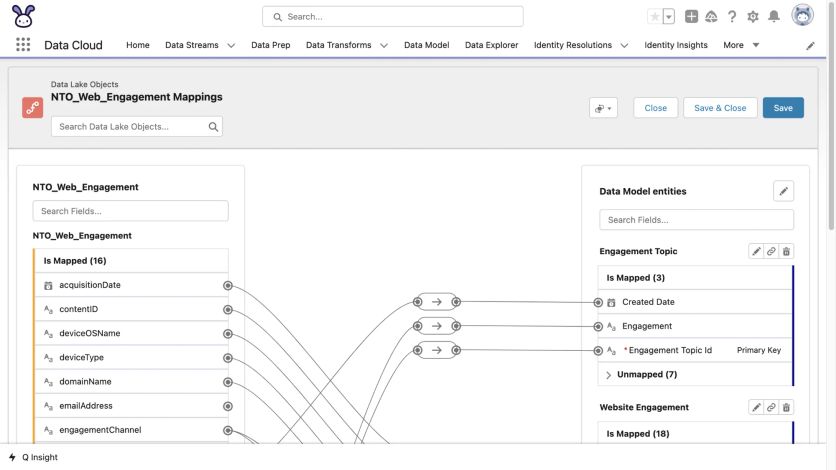Open the Help question mark icon
The width and height of the screenshot is (836, 470).
(732, 17)
